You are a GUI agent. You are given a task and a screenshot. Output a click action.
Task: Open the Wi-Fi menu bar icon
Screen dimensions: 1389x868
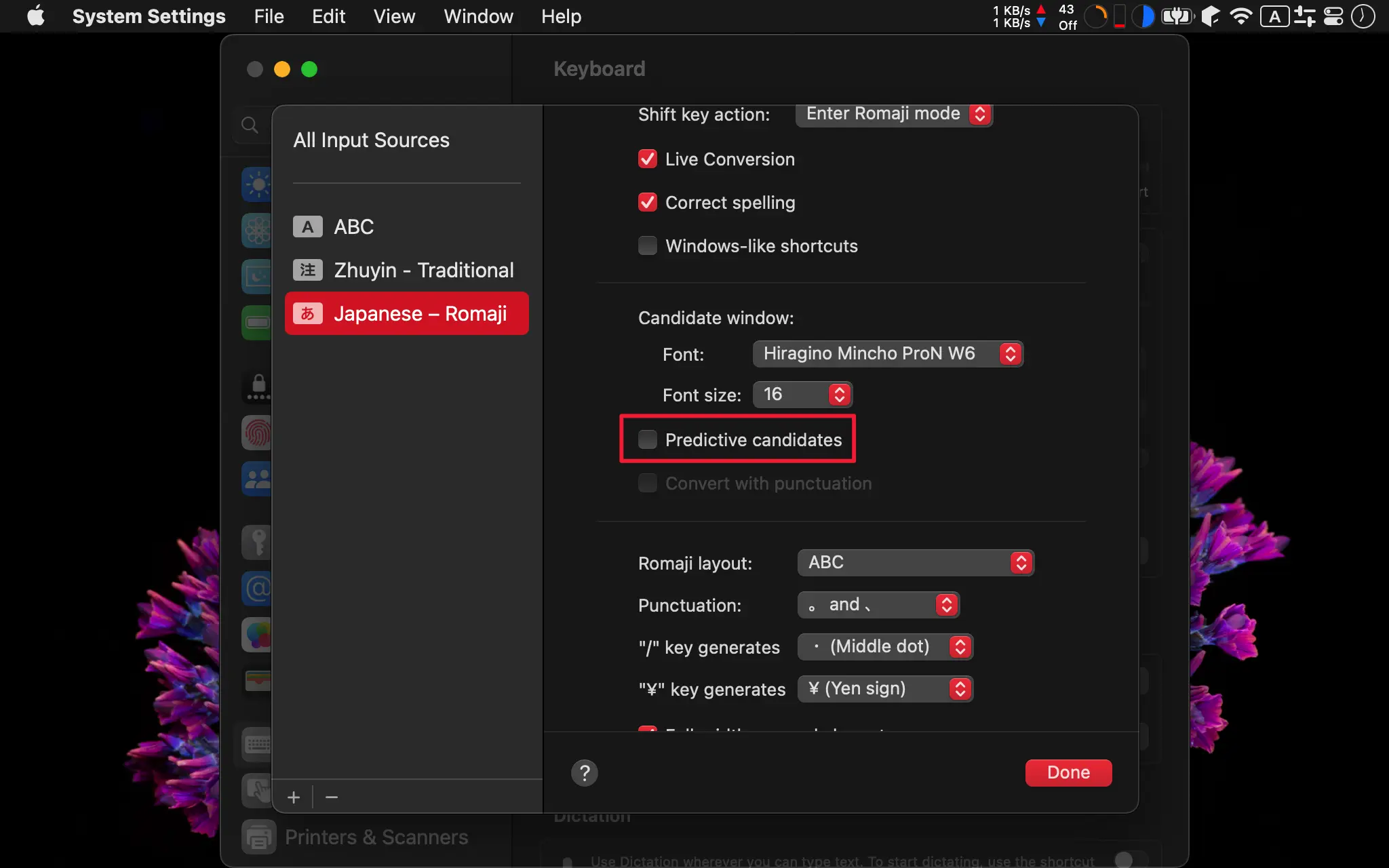coord(1240,16)
